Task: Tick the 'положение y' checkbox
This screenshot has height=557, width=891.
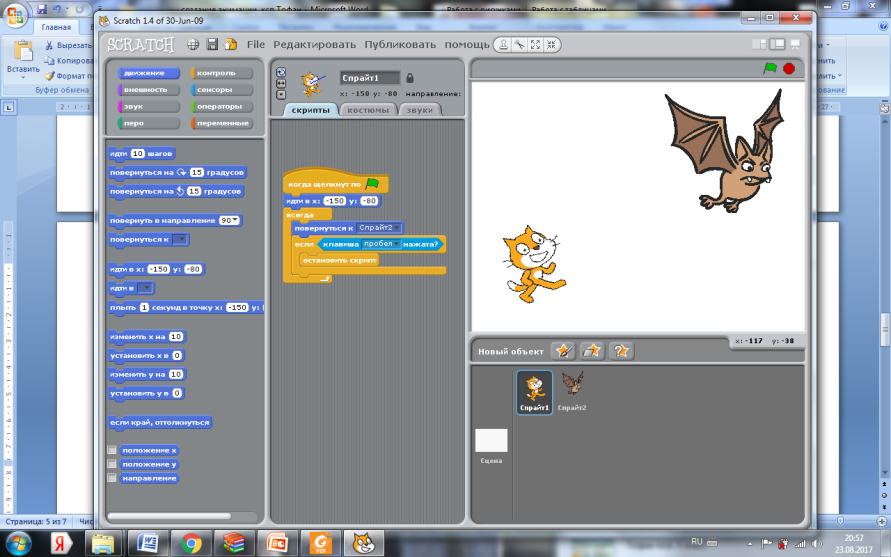Action: coord(112,464)
